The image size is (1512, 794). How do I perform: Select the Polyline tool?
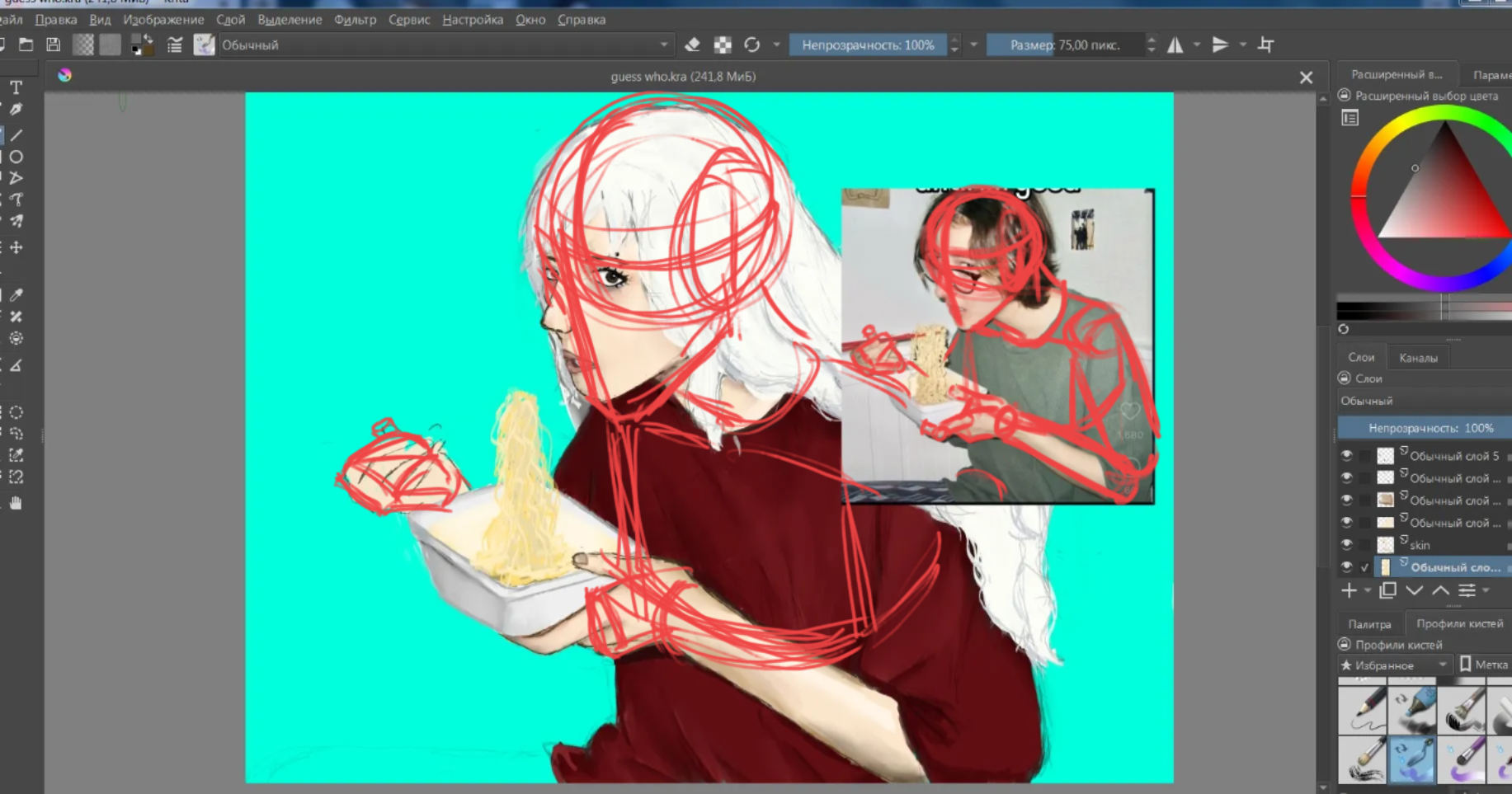16,178
